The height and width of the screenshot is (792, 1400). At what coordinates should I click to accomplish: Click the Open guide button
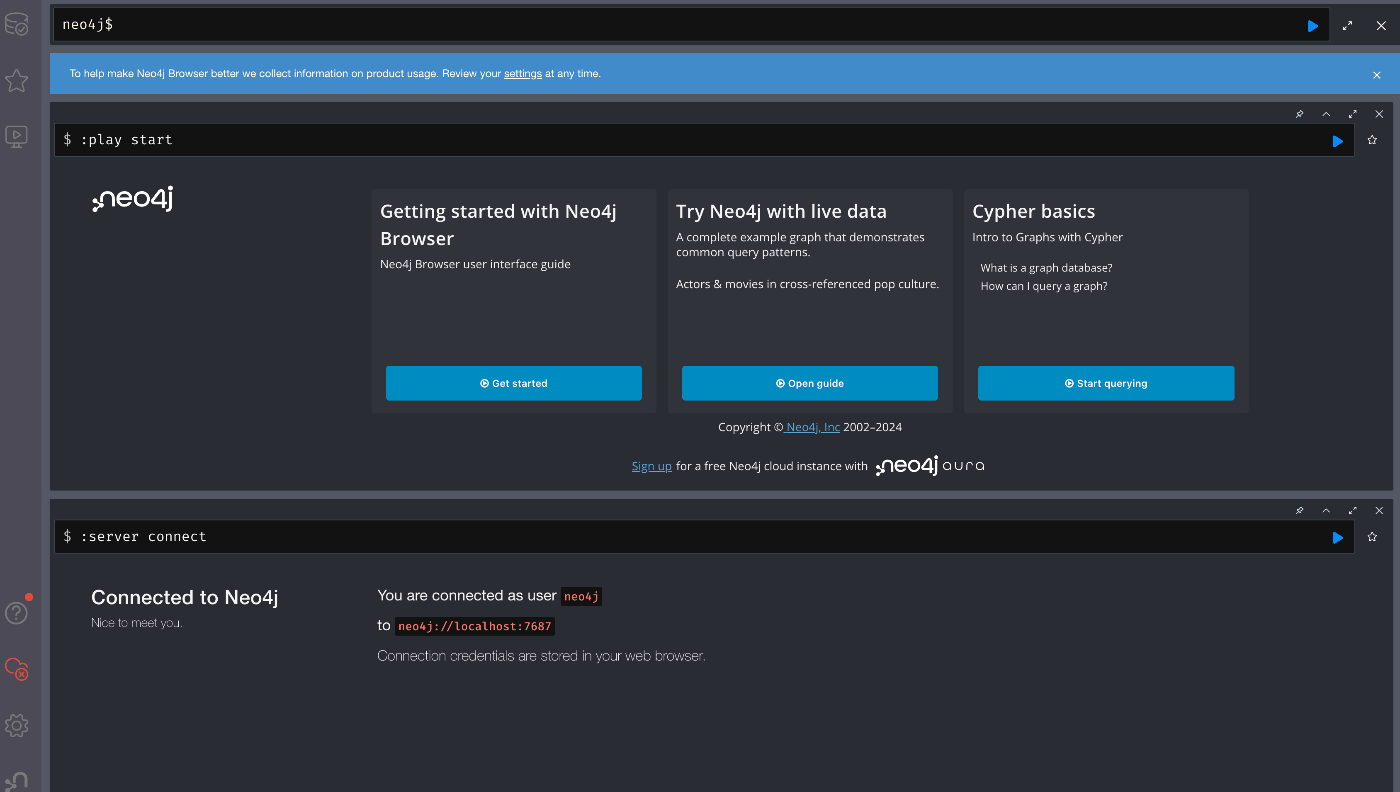coord(810,383)
